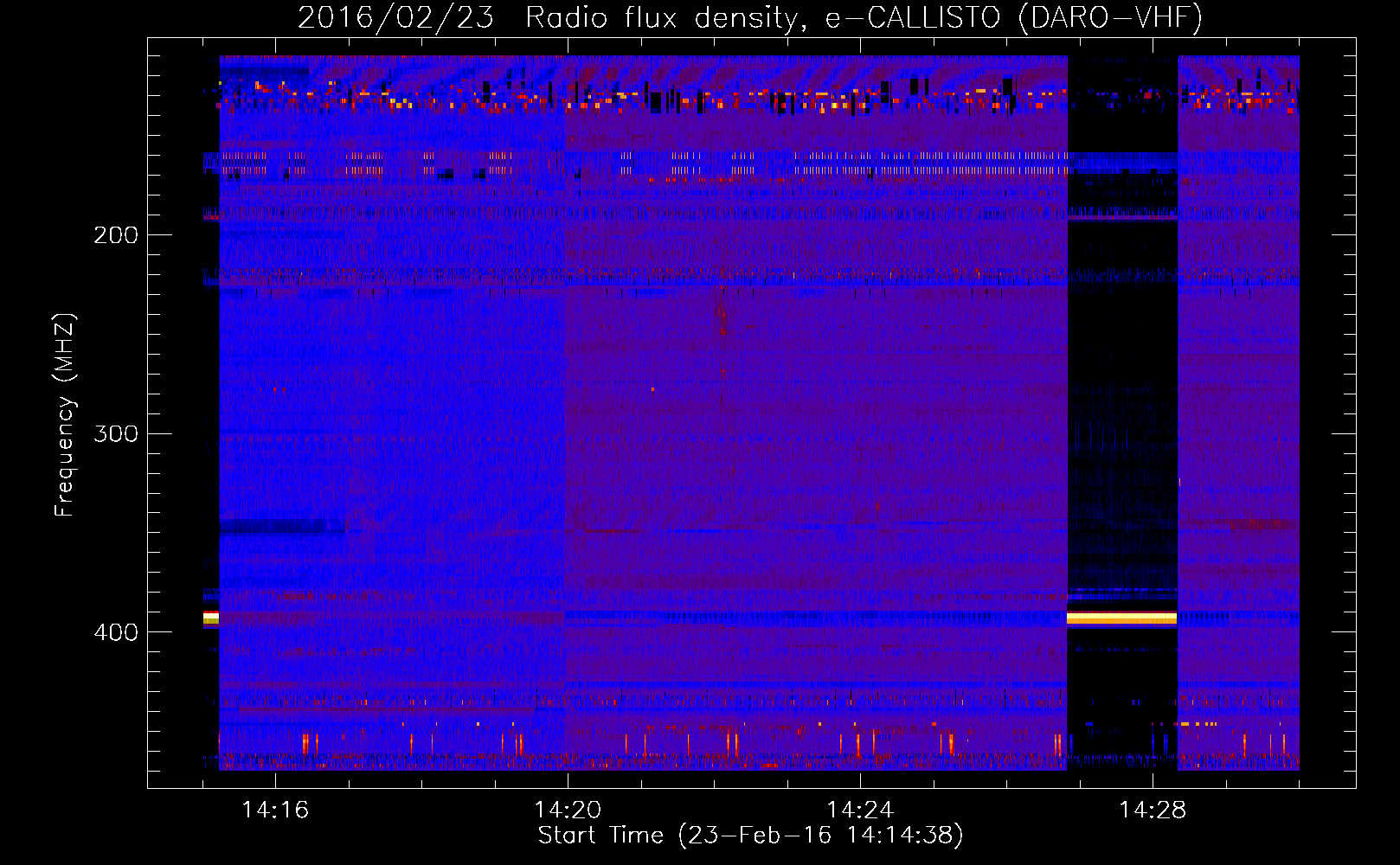Click the 14:24 time tick label
This screenshot has height=865, width=1400.
pyautogui.click(x=860, y=810)
